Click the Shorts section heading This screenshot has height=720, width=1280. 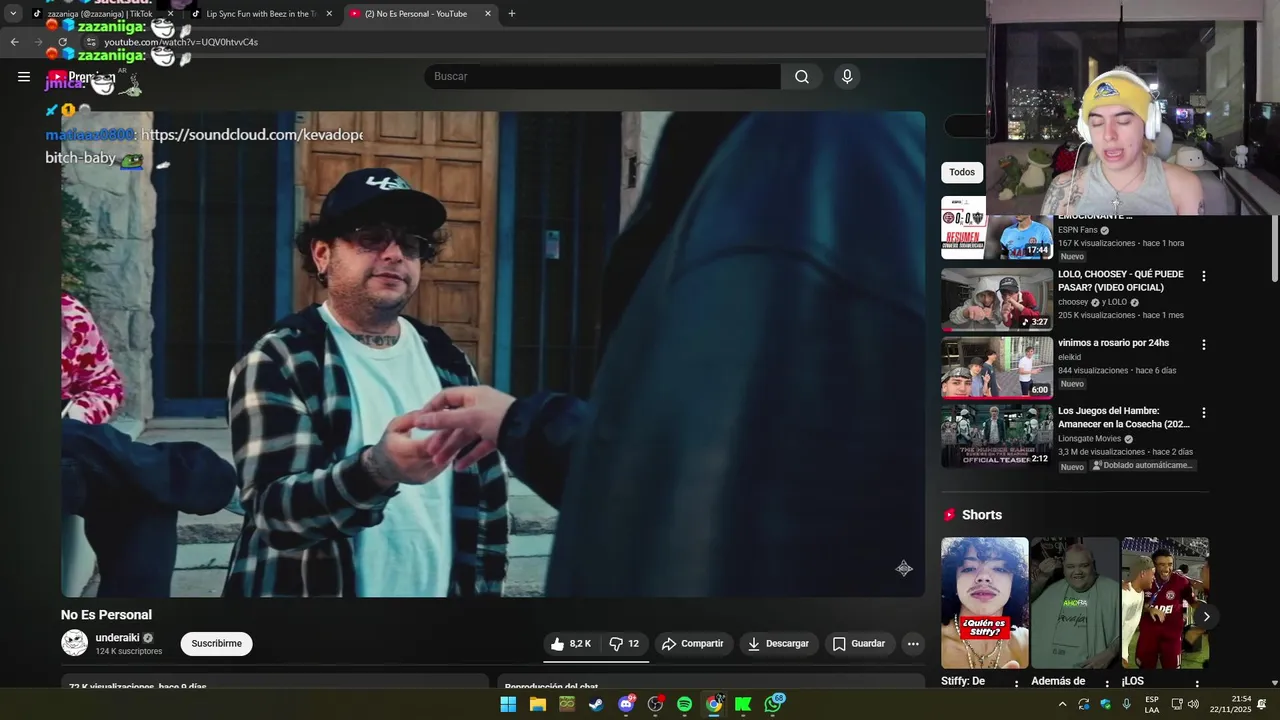tap(982, 515)
